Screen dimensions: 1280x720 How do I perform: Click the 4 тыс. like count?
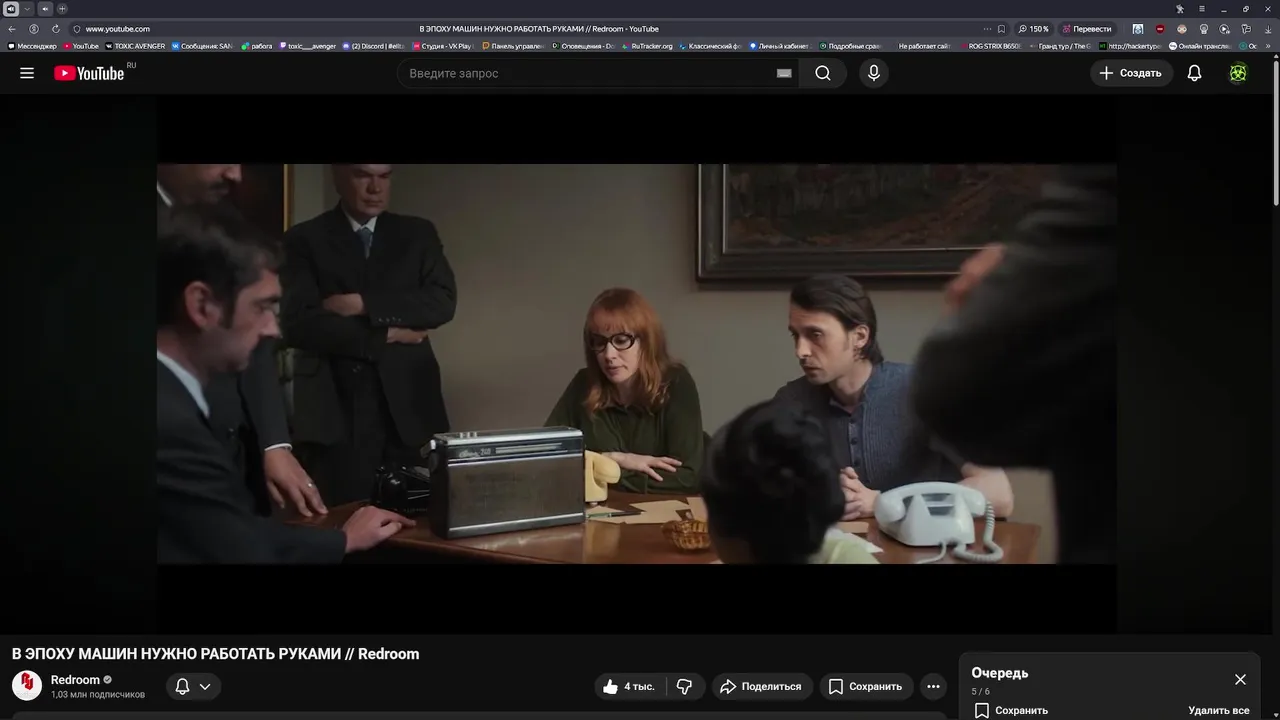point(639,686)
